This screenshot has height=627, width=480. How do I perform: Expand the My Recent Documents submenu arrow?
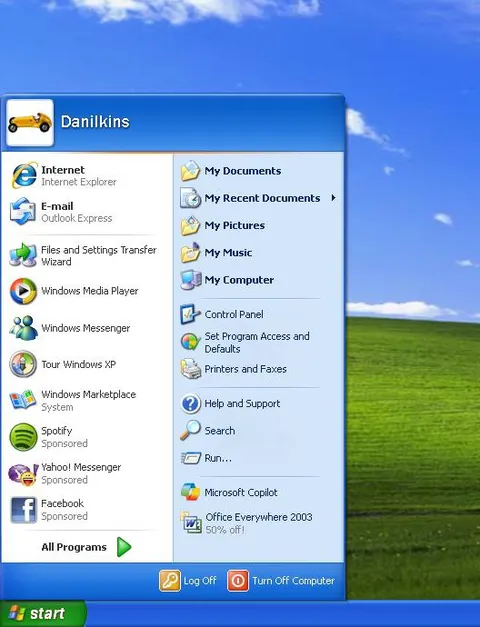[x=333, y=198]
